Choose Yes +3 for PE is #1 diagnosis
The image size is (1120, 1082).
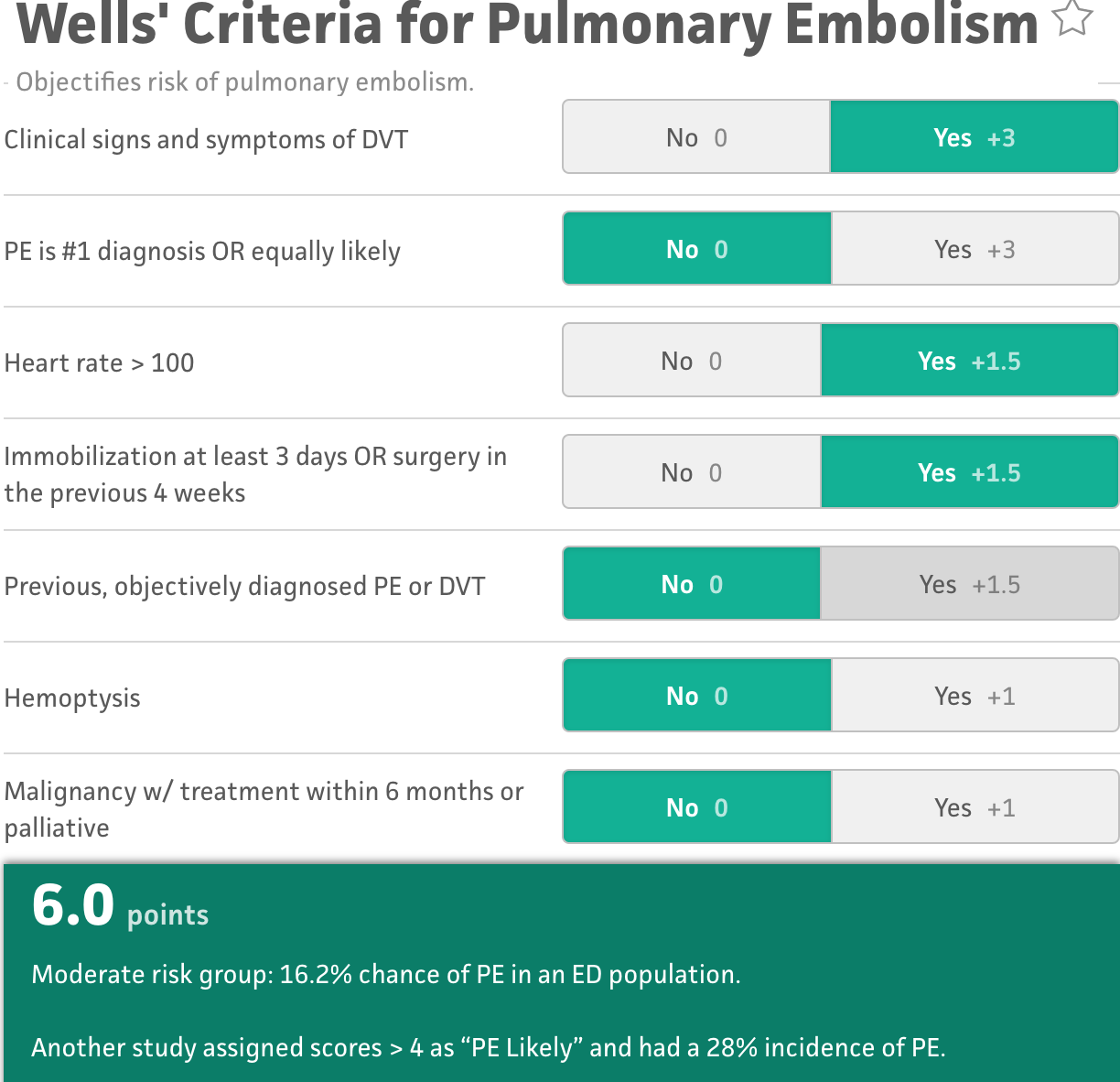click(x=975, y=249)
